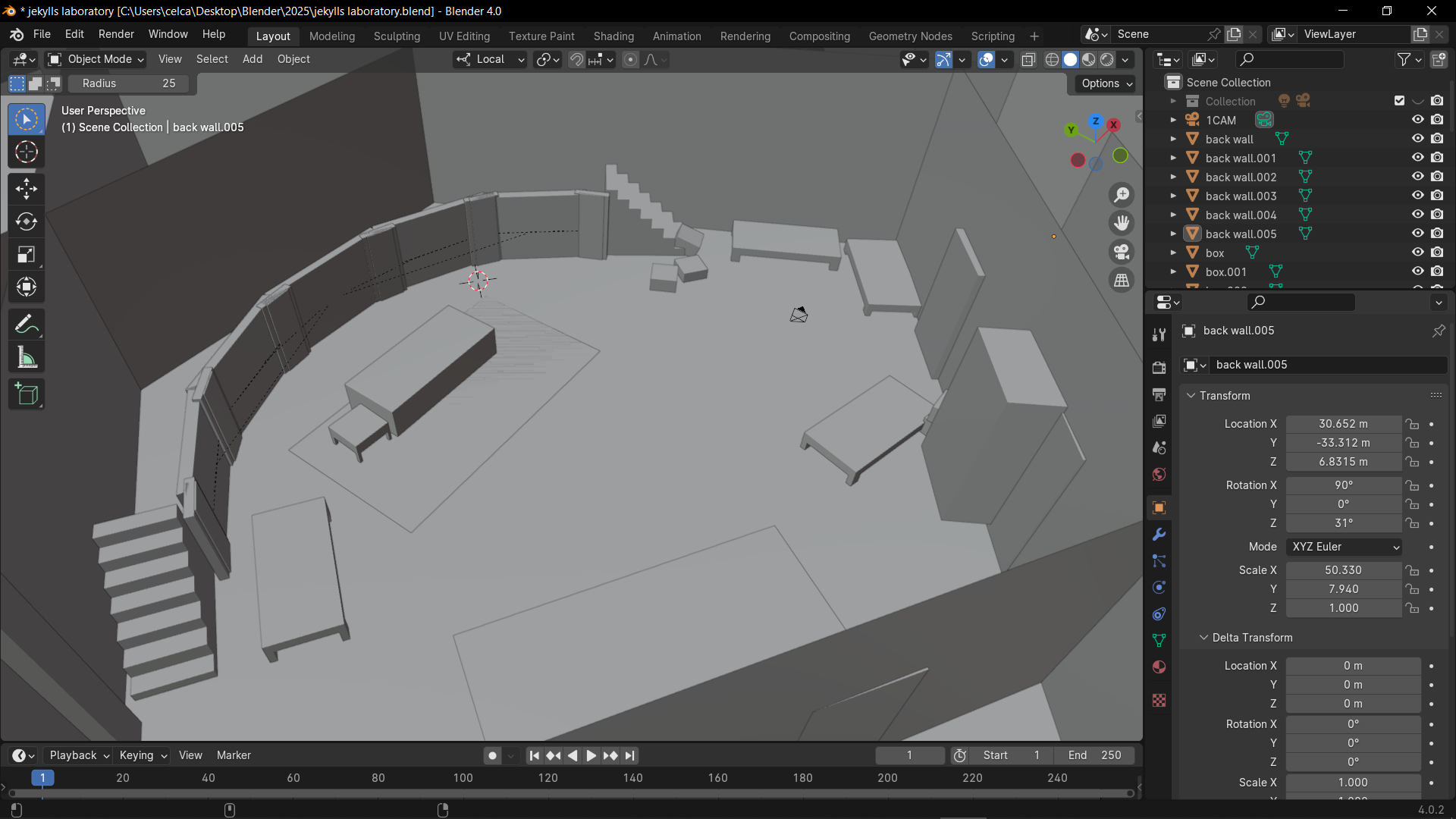Click the Add Cube tool

click(27, 394)
